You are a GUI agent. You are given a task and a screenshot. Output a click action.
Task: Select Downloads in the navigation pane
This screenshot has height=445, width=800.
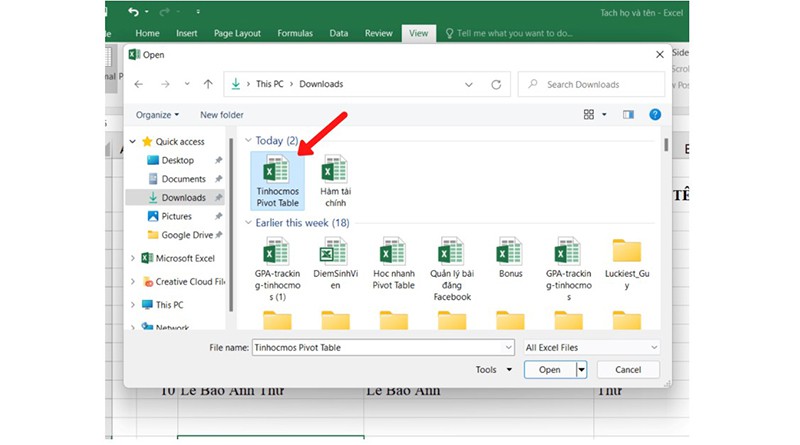coord(175,197)
